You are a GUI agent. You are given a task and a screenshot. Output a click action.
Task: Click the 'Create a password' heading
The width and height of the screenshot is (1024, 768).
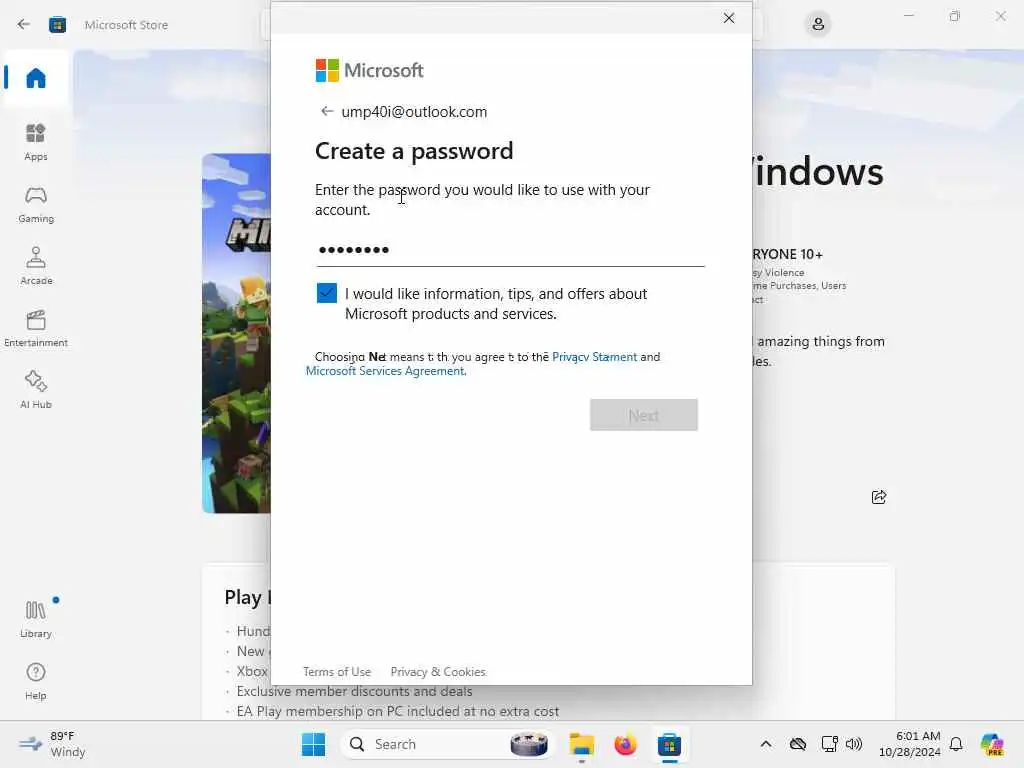[414, 151]
